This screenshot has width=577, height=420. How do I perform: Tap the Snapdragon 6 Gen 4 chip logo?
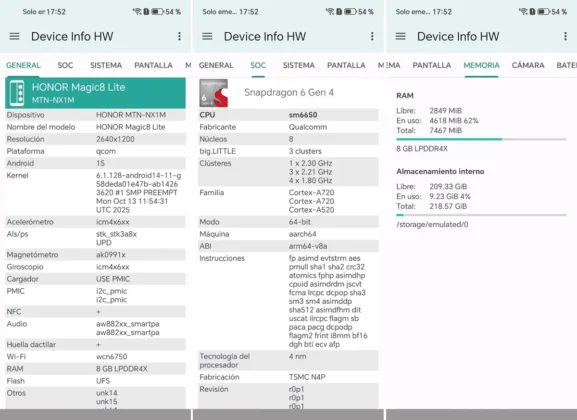point(213,93)
